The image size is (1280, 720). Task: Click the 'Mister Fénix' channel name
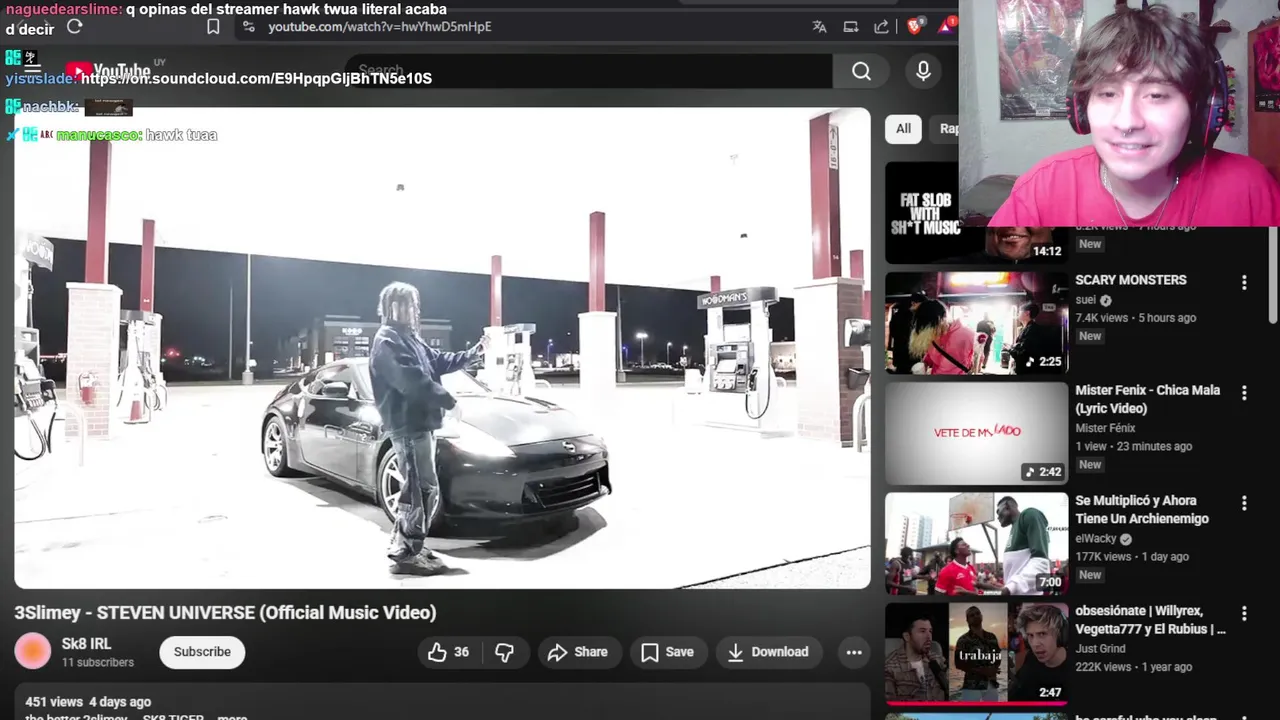[1105, 428]
